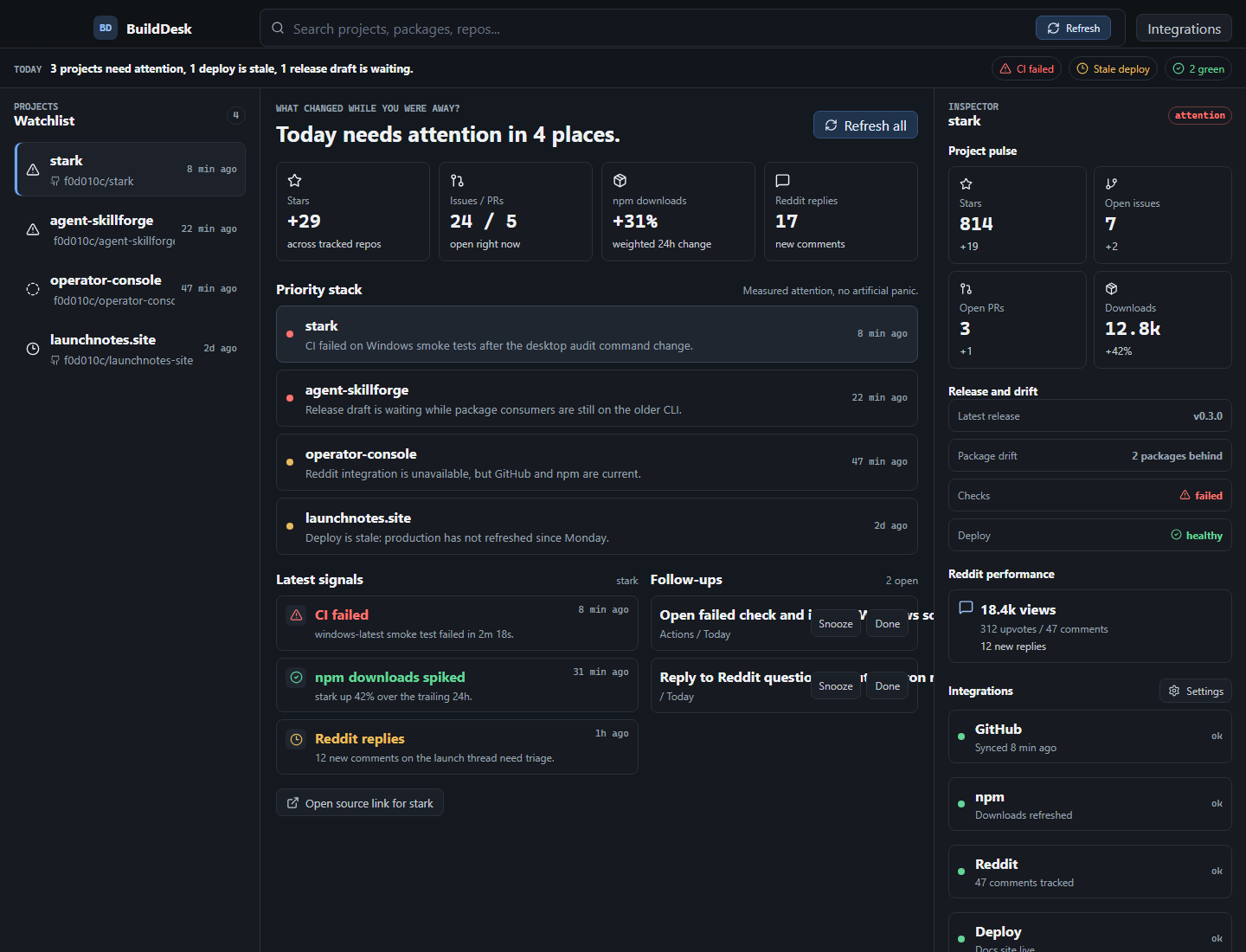Click the BD BuildDesk logo badge
The image size is (1246, 952).
pyautogui.click(x=106, y=28)
